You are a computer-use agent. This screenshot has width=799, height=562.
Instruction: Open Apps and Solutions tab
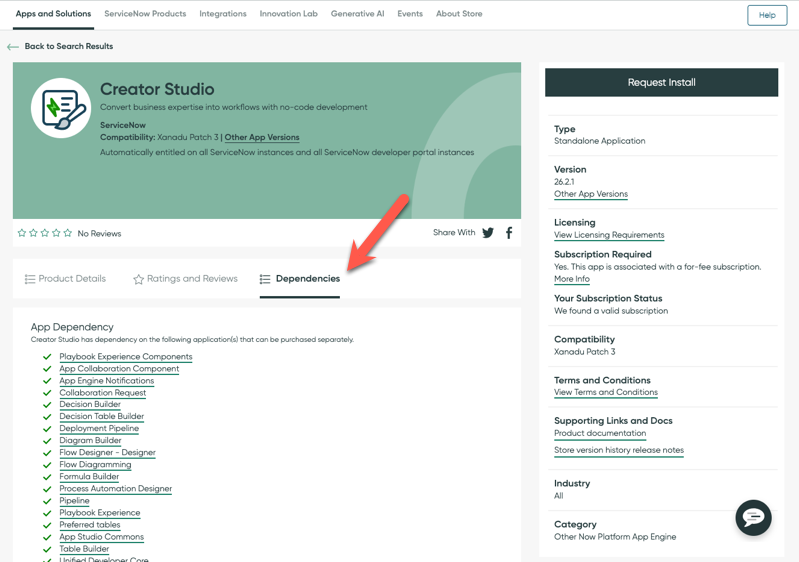[x=53, y=14]
